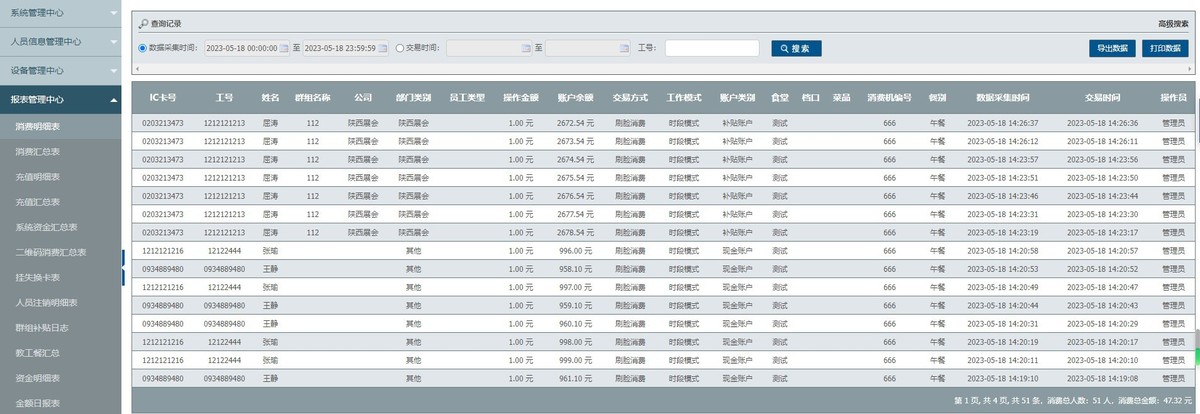Sort by the 数据采集时间 column header
The image size is (1200, 414).
1003,97
